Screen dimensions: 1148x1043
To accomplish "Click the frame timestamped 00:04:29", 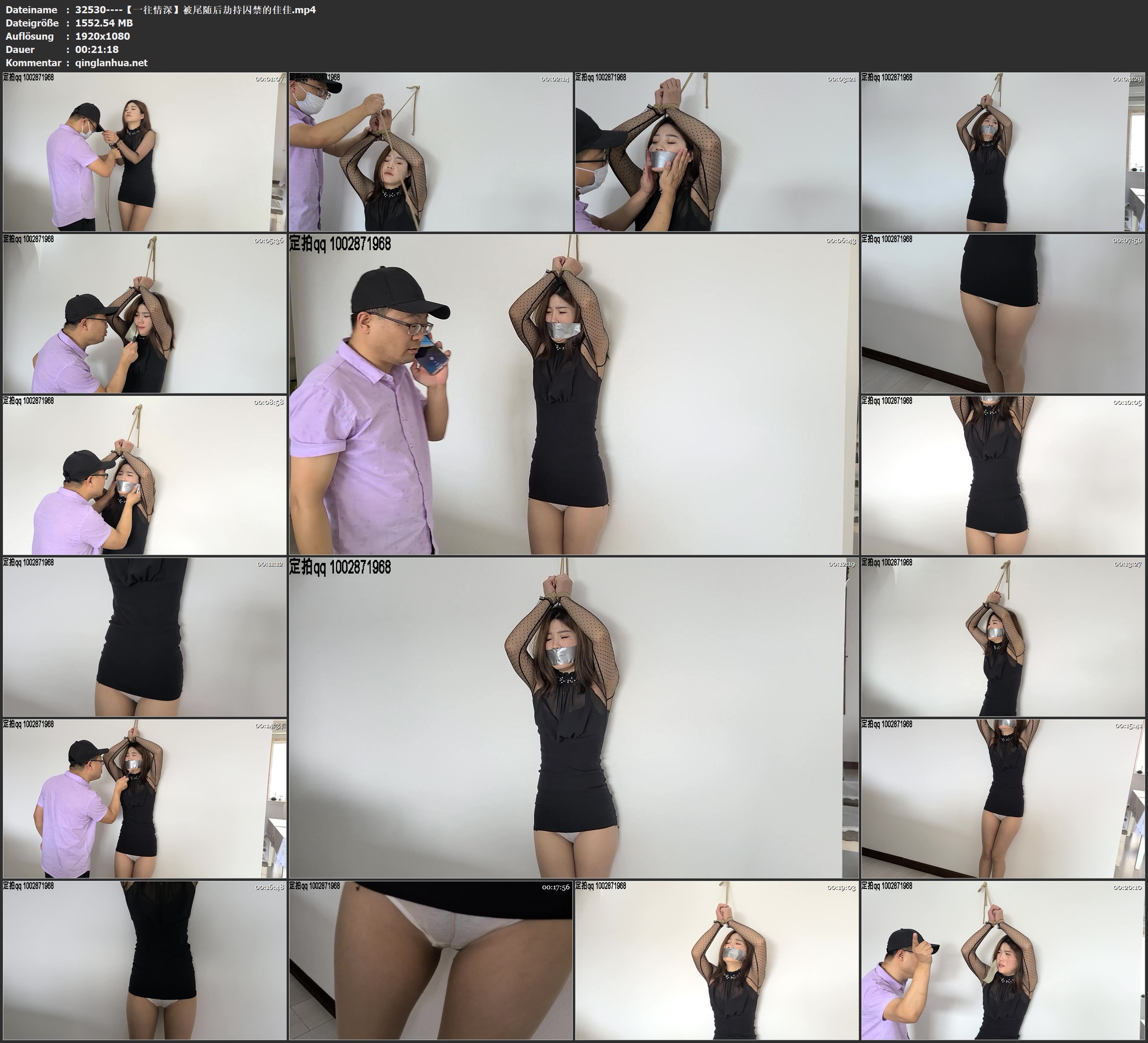I will (1003, 151).
